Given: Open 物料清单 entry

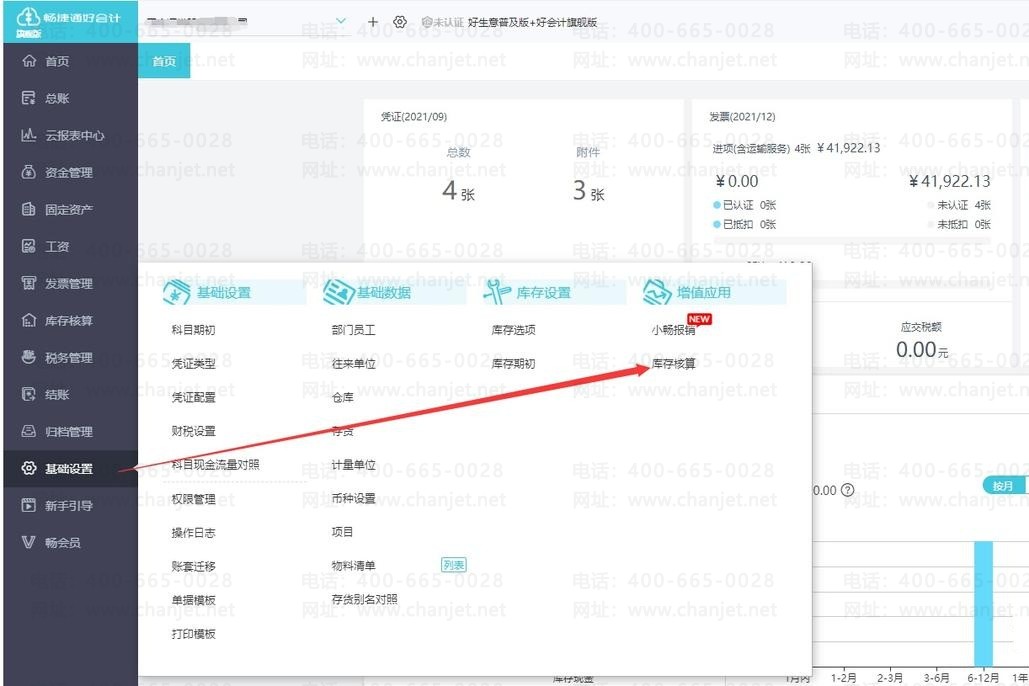Looking at the screenshot, I should 354,565.
